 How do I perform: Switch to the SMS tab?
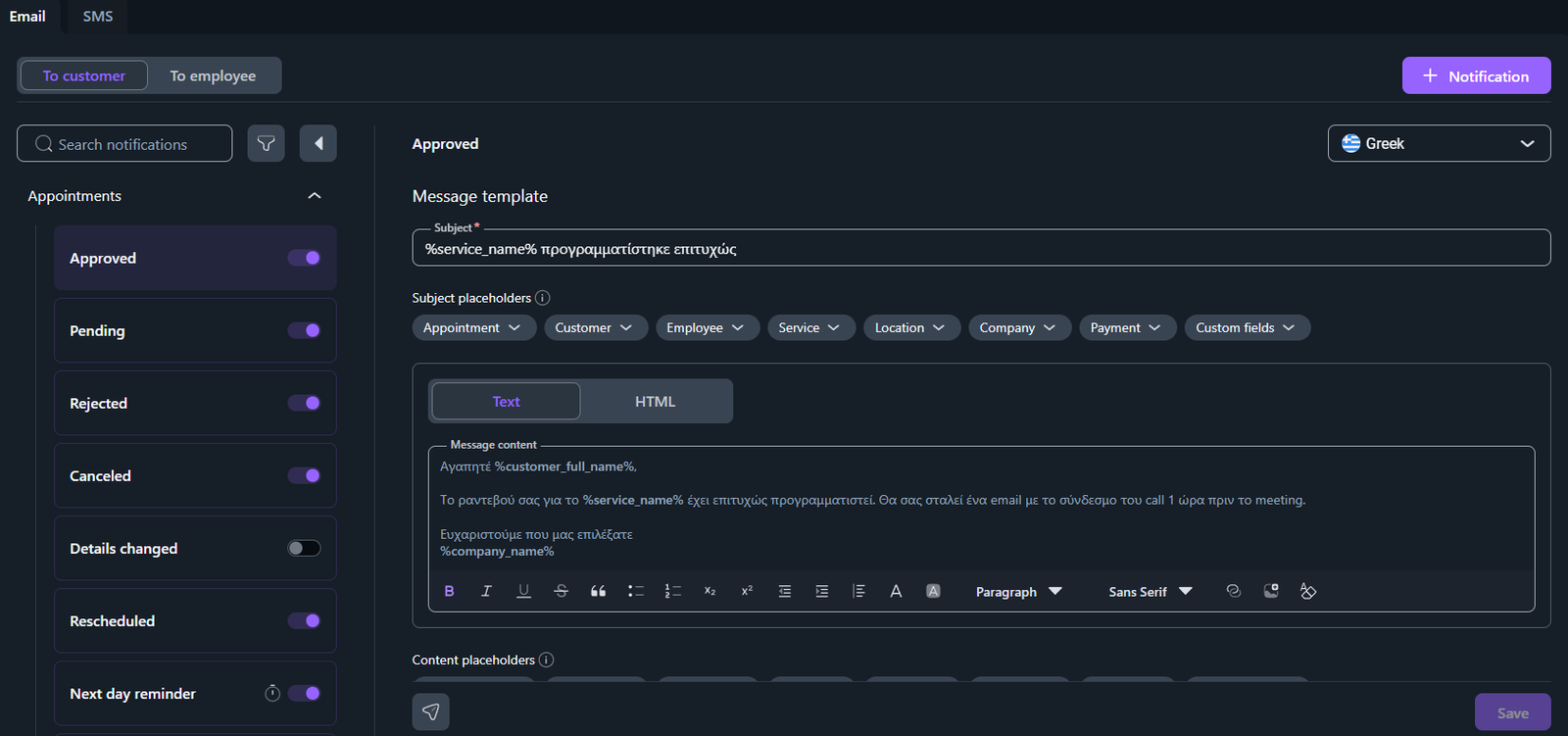(97, 17)
